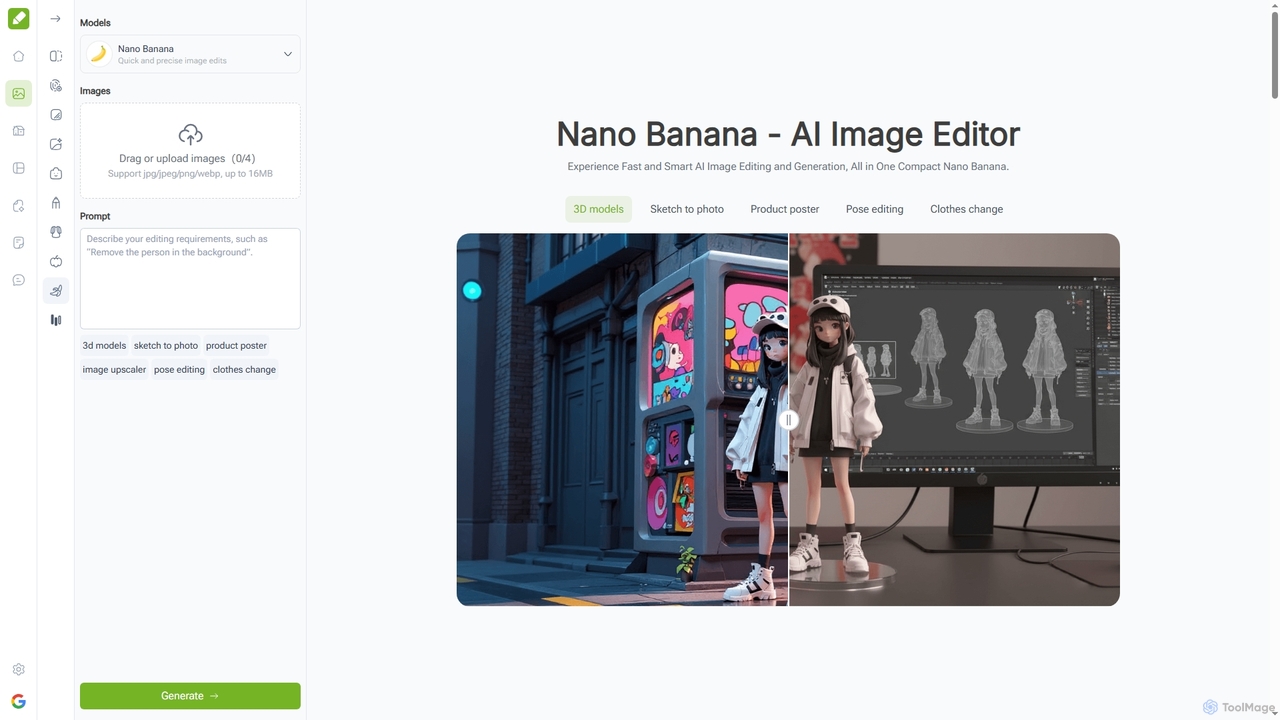Click the before/after comparison slider handle

pyautogui.click(x=788, y=420)
